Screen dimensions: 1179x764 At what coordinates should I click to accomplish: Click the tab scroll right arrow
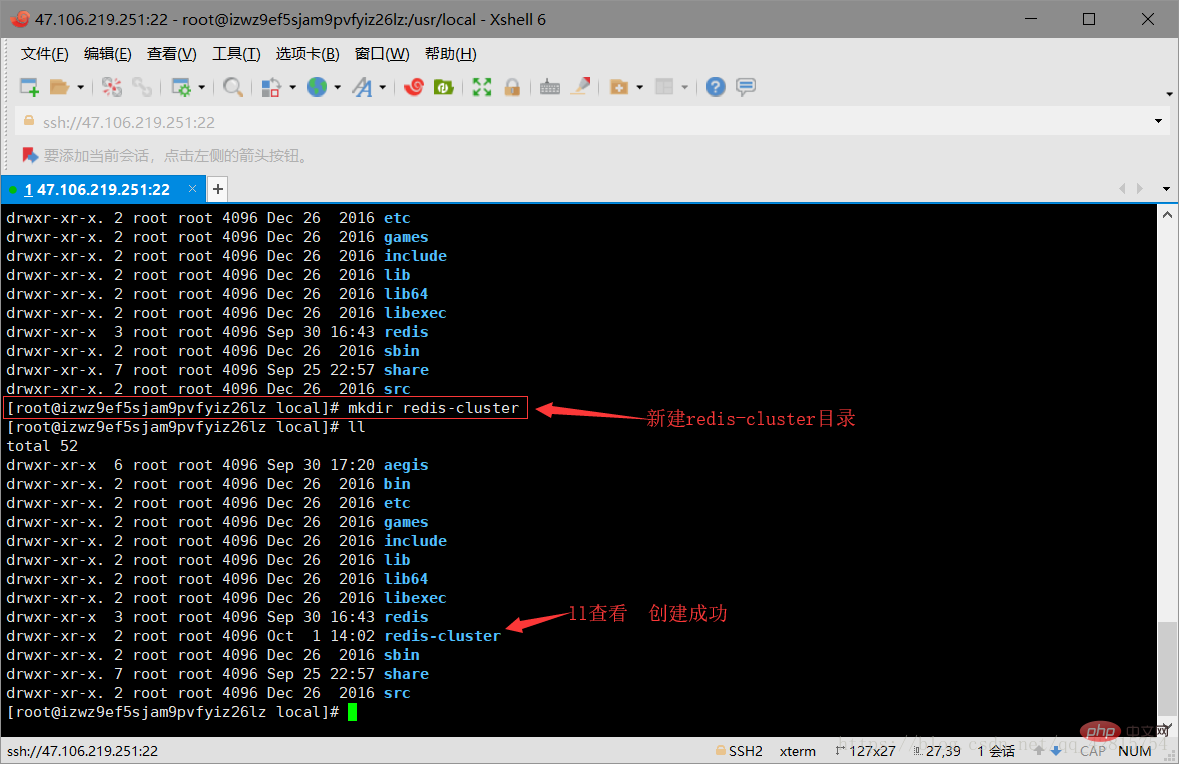coord(1139,189)
